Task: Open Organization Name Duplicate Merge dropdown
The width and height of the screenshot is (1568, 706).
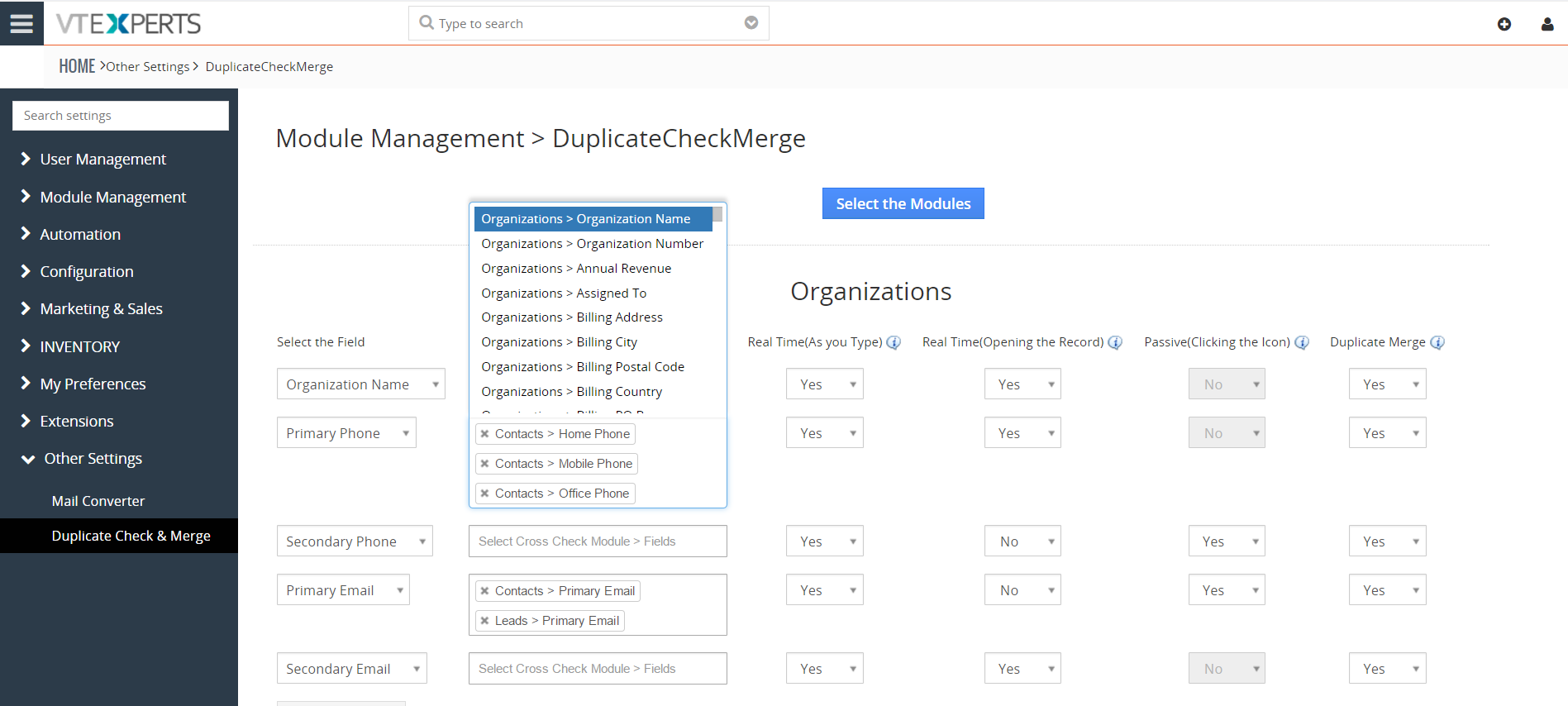Action: pyautogui.click(x=1388, y=384)
